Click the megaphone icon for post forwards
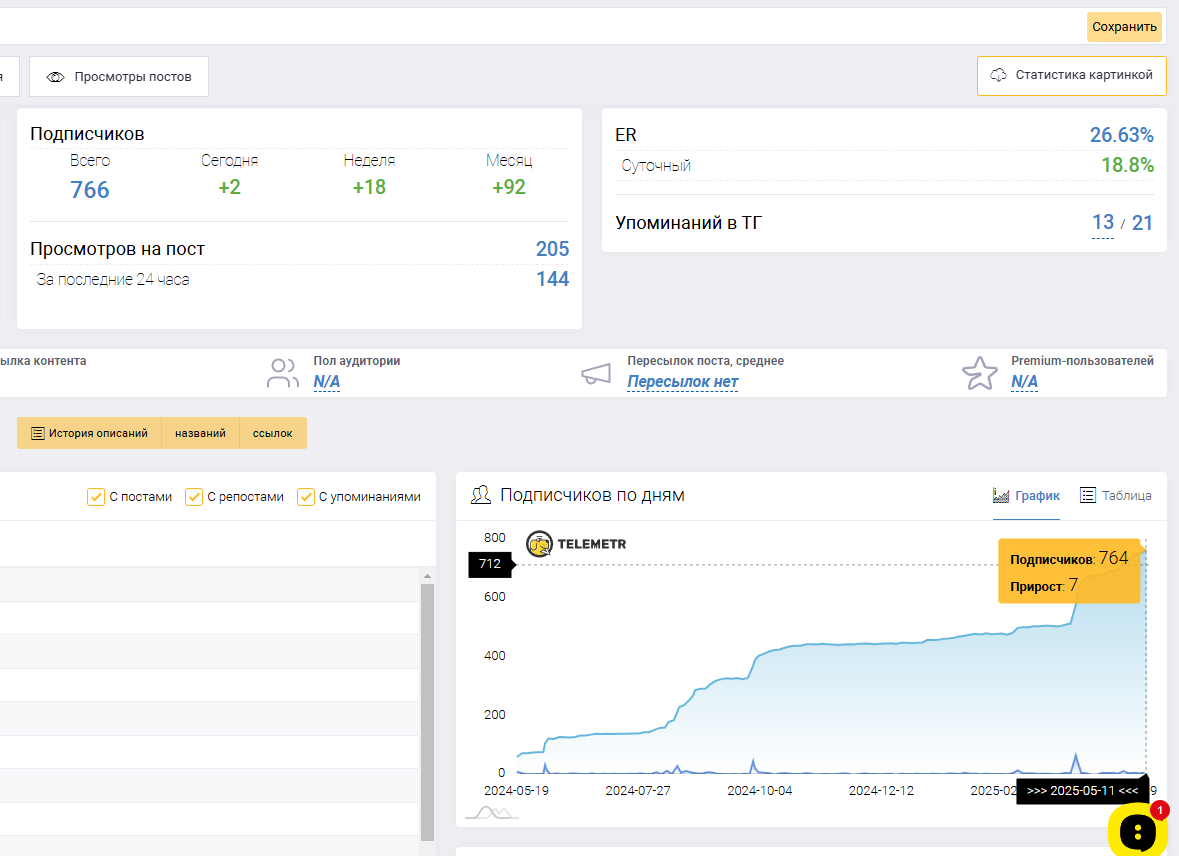The height and width of the screenshot is (856, 1179). pyautogui.click(x=596, y=374)
